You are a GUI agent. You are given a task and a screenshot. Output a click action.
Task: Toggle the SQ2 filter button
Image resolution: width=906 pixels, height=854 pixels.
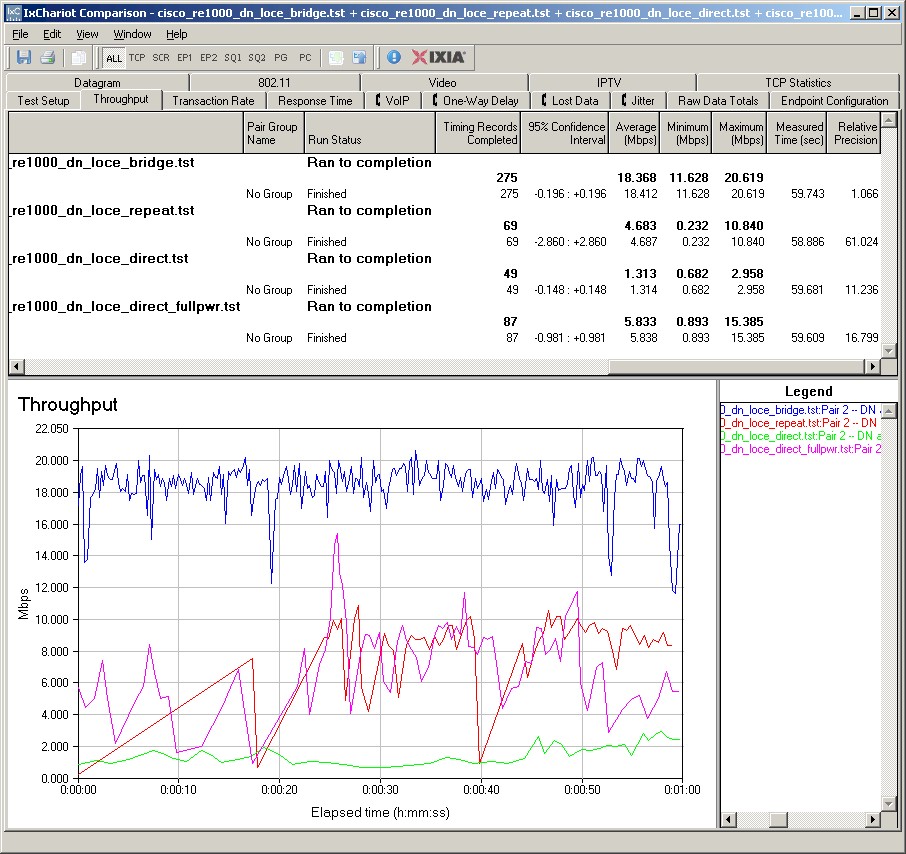[257, 57]
